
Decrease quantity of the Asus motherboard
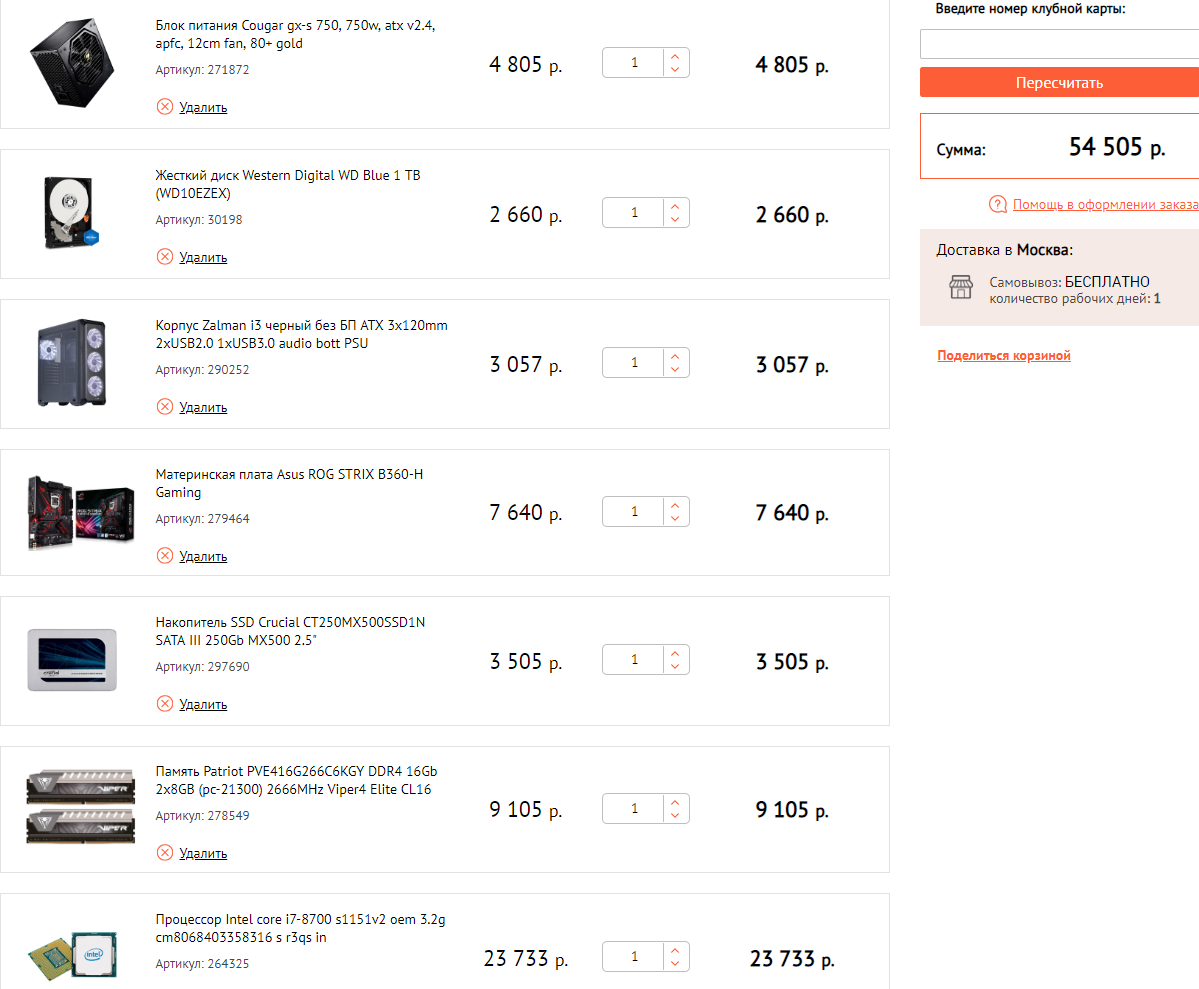[x=675, y=518]
